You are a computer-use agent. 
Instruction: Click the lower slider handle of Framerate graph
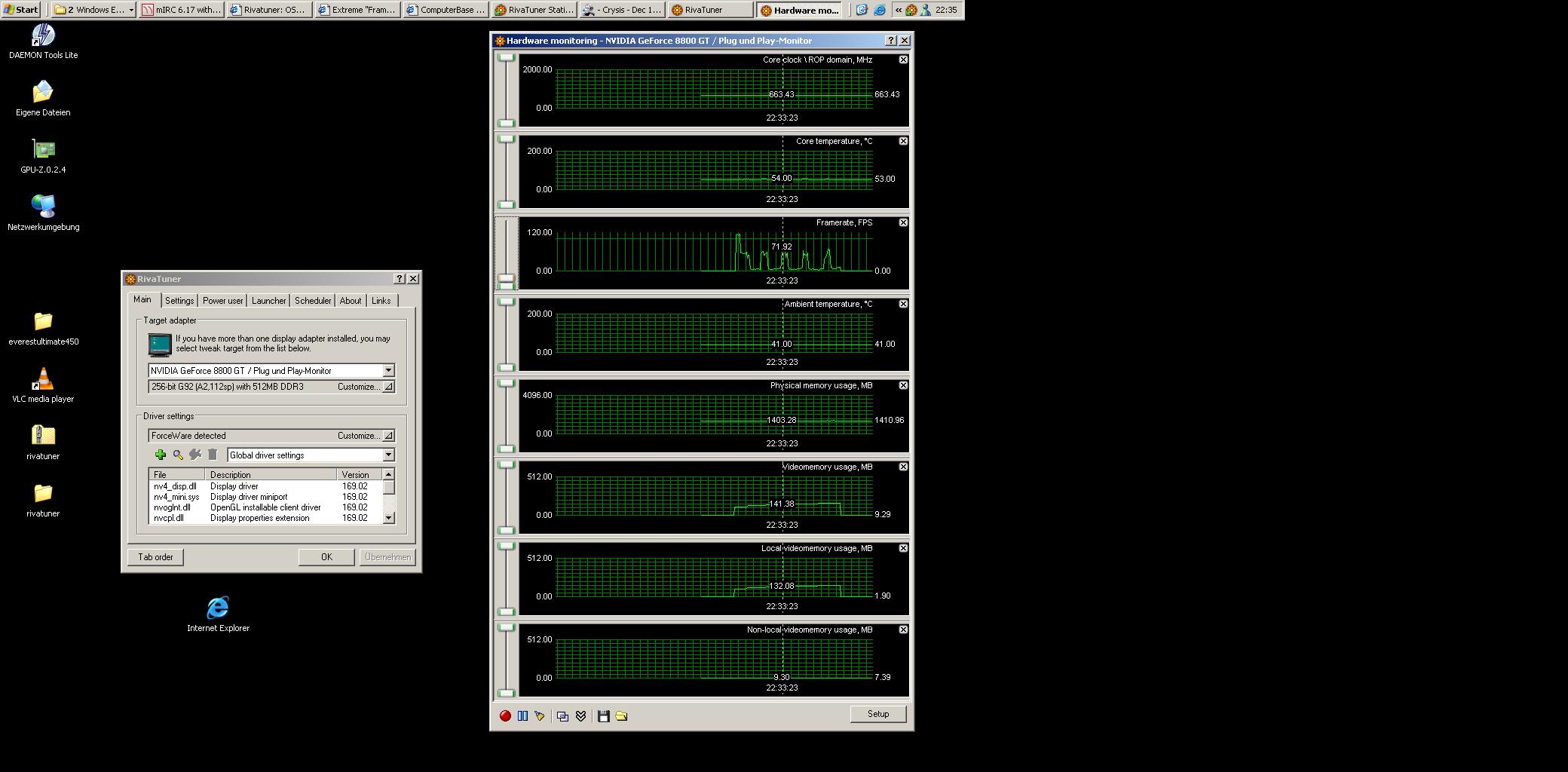pos(507,286)
